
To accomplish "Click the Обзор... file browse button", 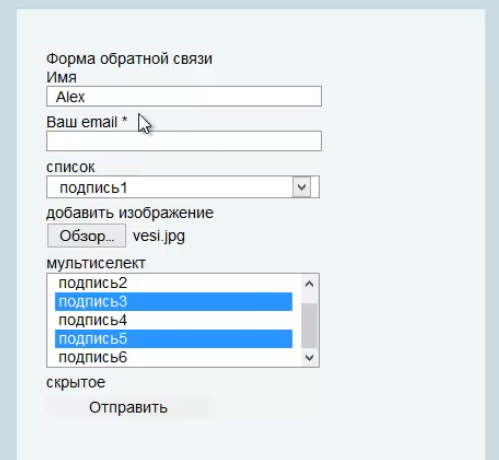I will [x=87, y=236].
